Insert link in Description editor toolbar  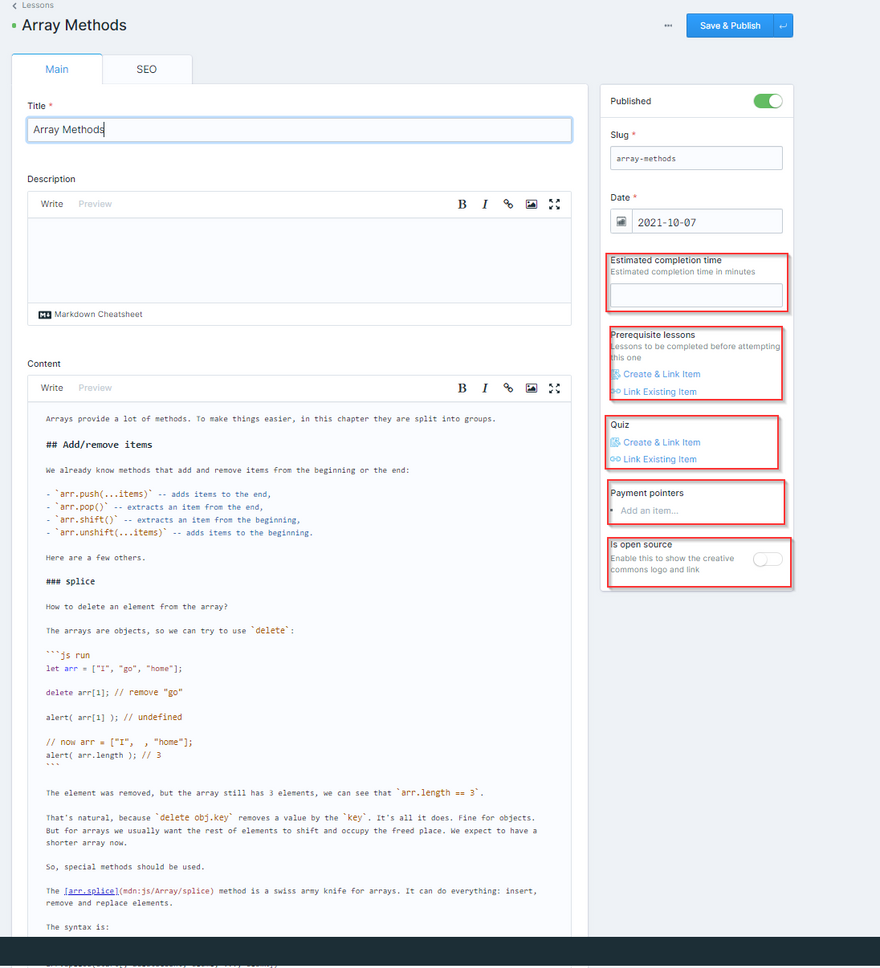tap(508, 204)
